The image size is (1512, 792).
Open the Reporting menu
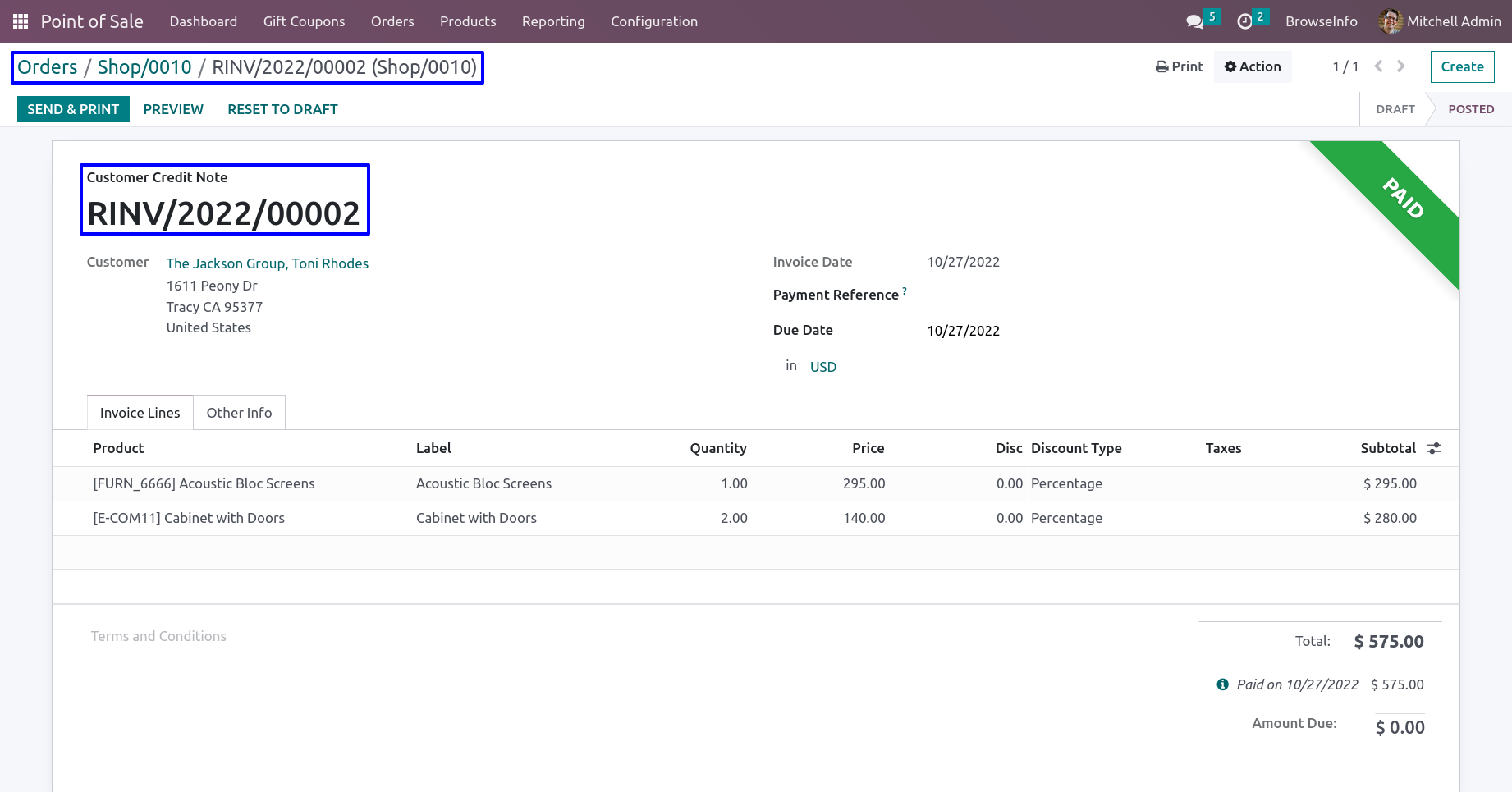pyautogui.click(x=553, y=21)
